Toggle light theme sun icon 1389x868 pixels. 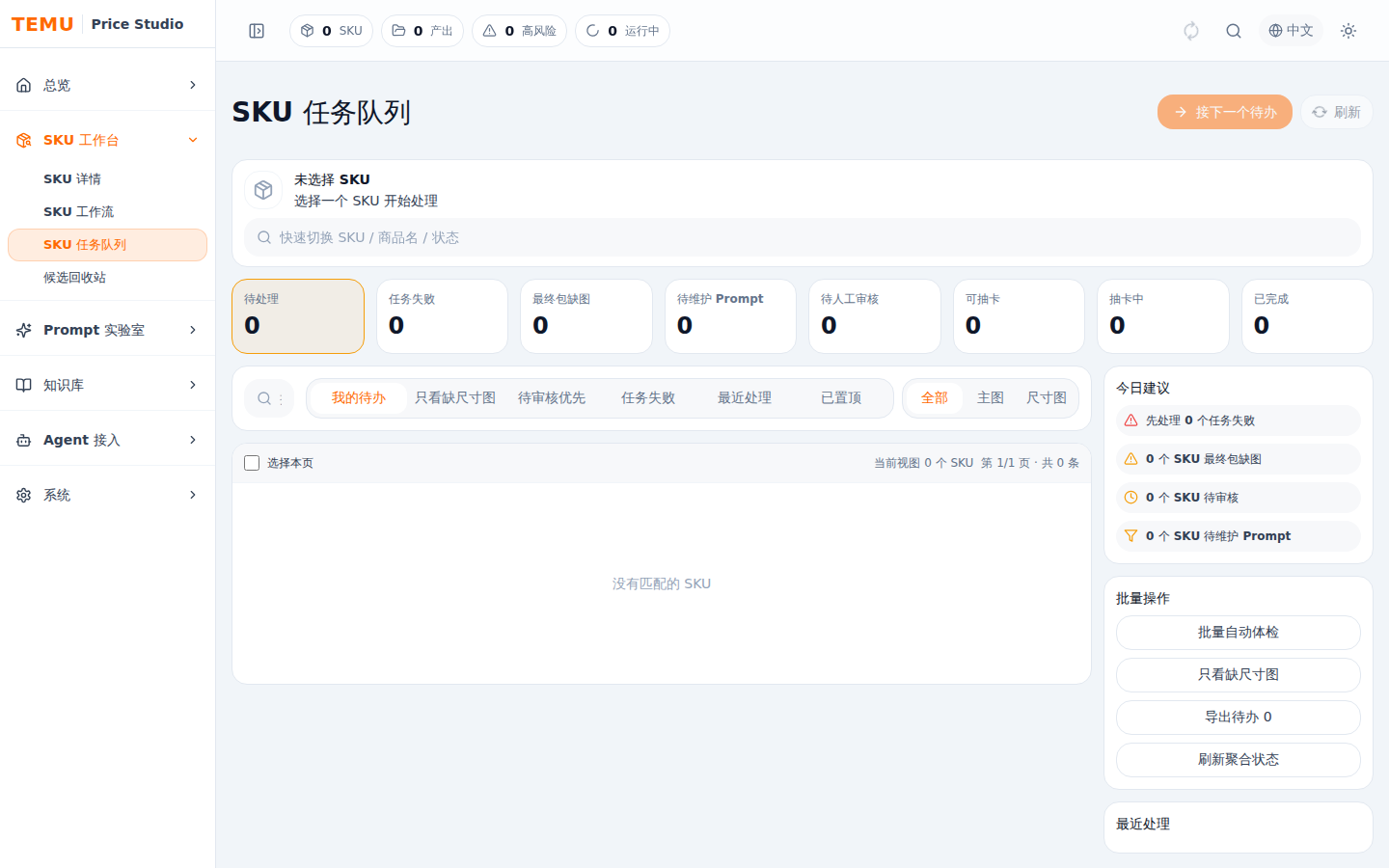click(x=1348, y=31)
